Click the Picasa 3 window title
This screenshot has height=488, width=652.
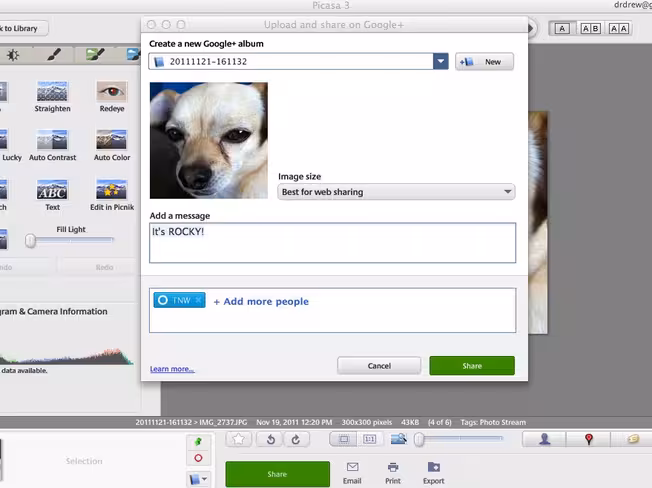[x=331, y=5]
